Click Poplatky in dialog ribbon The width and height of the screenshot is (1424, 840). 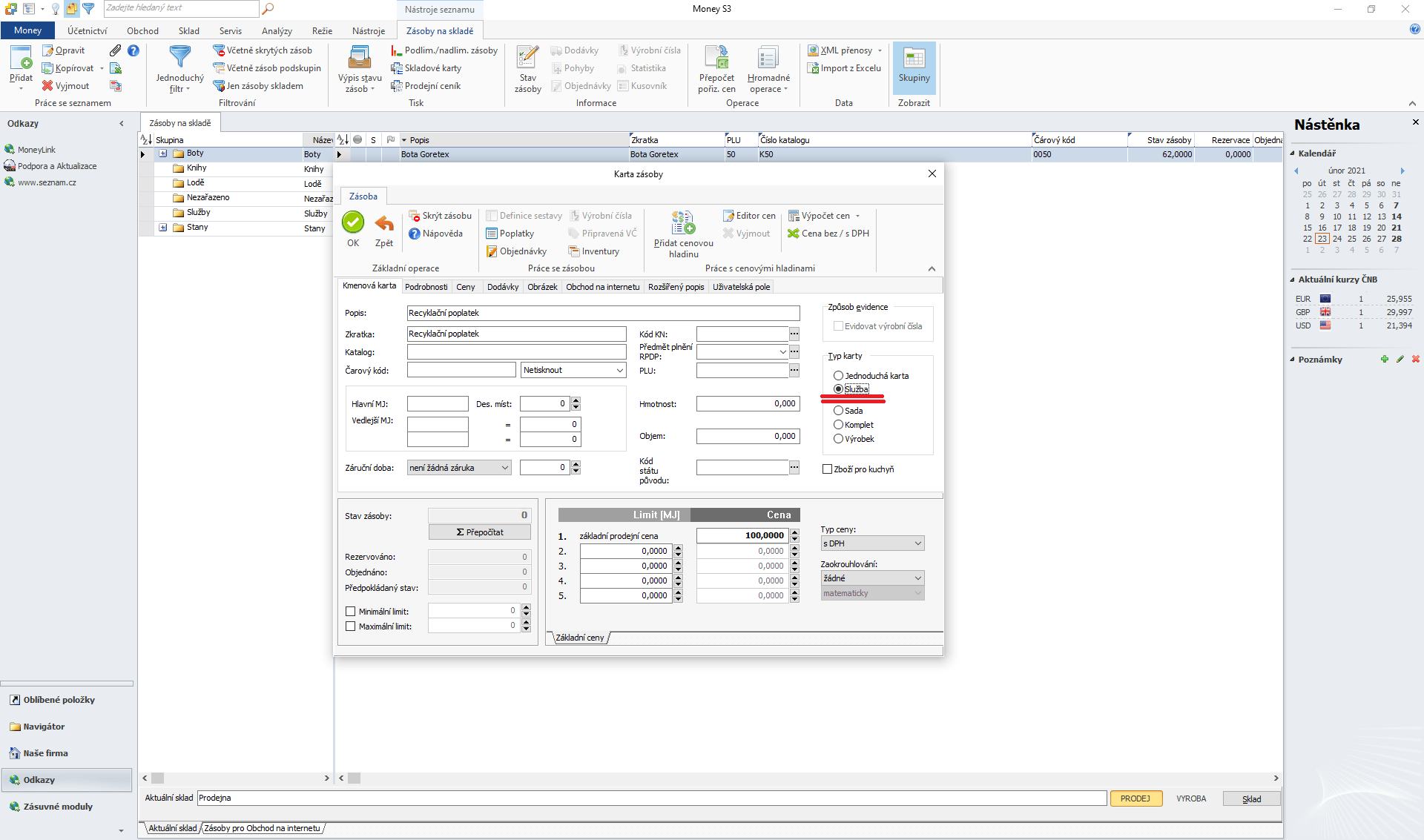point(510,234)
